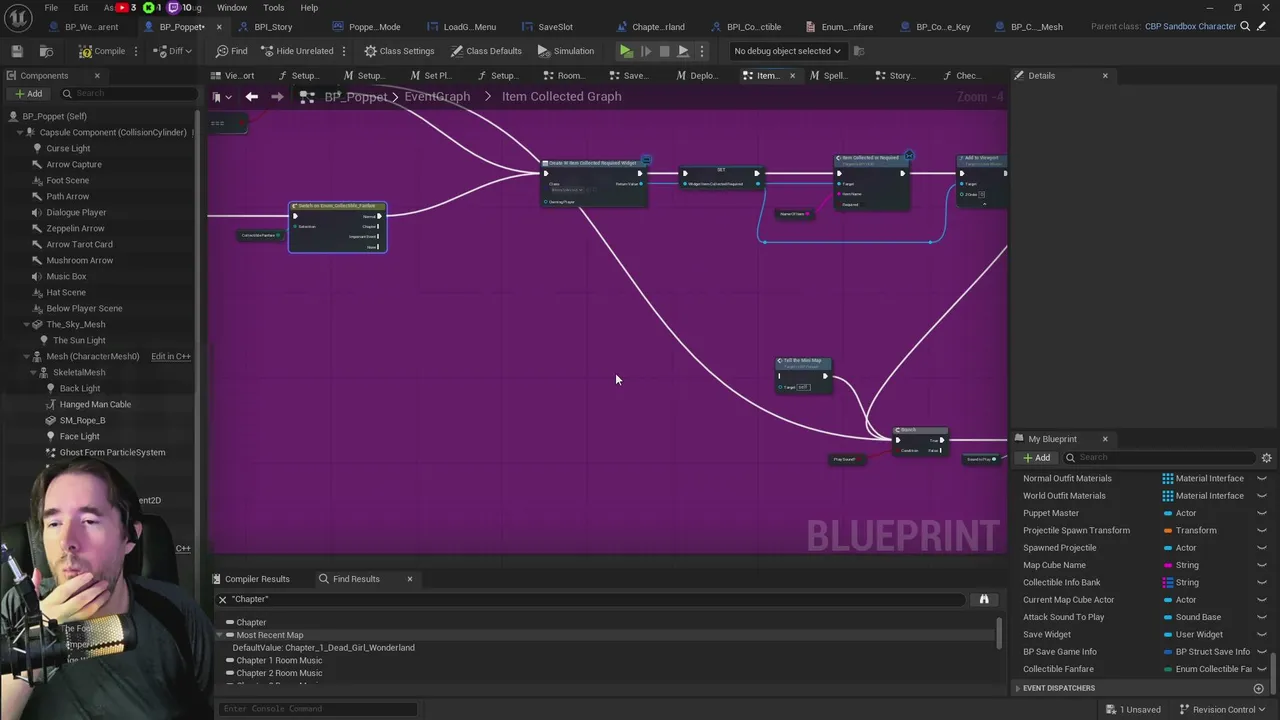Screen dimensions: 1280x720
Task: Click the EventGraph breadcrumb
Action: [x=437, y=97]
